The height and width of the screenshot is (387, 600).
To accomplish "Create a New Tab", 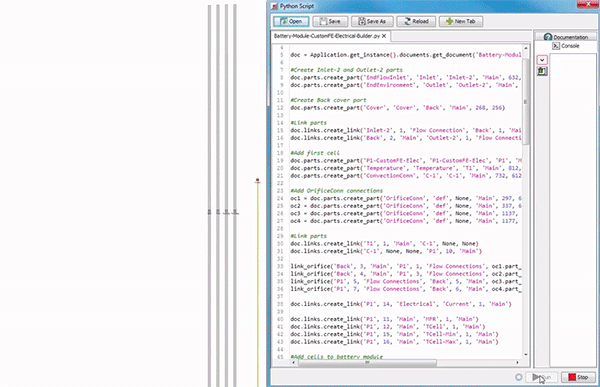I will pyautogui.click(x=461, y=21).
